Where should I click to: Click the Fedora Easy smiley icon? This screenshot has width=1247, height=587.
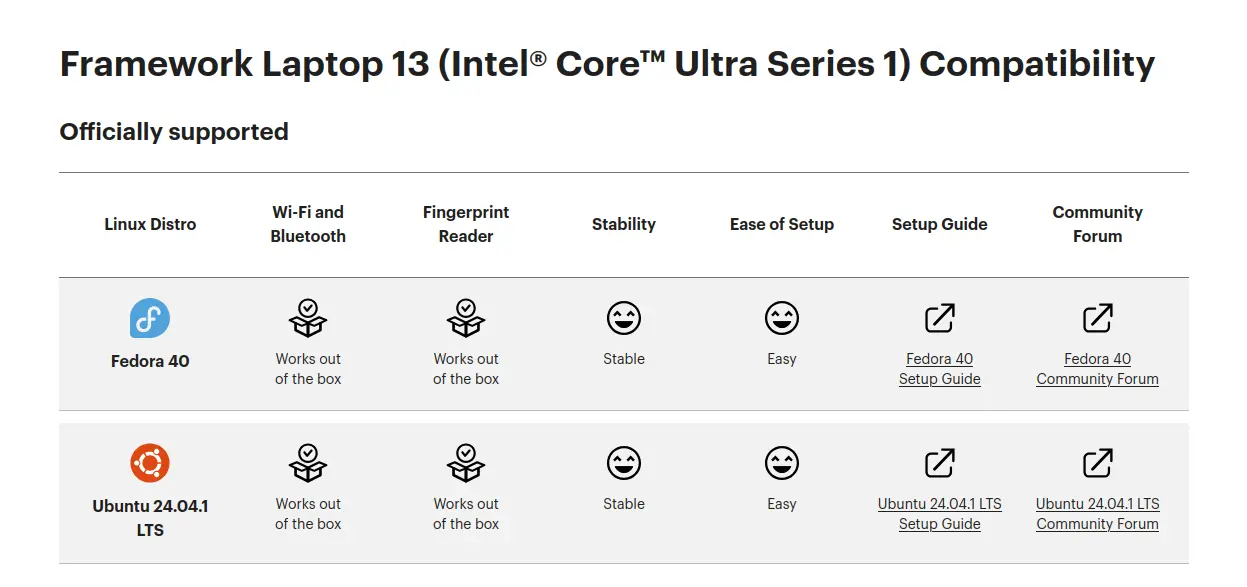tap(782, 319)
